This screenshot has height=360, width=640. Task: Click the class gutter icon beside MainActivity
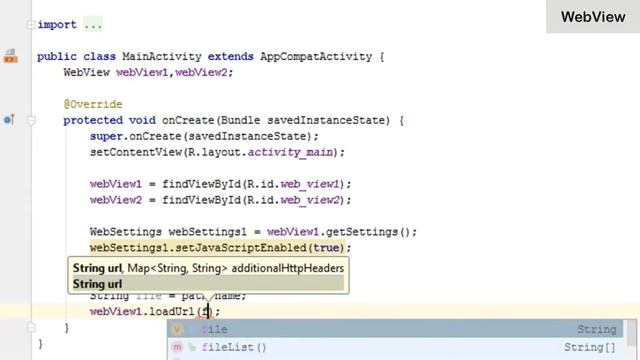[x=11, y=56]
